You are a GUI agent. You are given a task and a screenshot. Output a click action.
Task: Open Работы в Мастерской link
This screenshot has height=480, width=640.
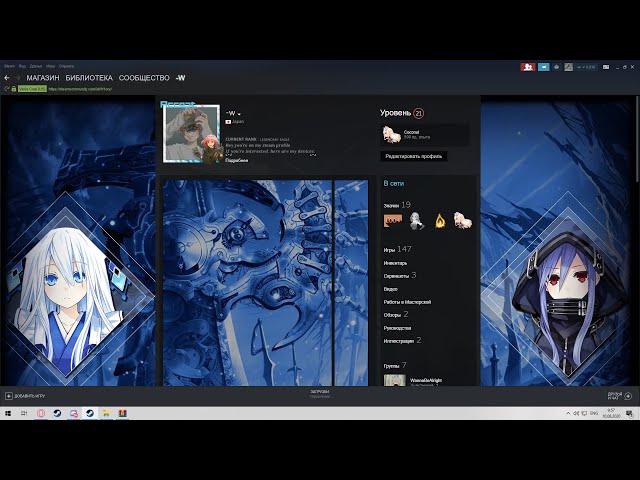[407, 302]
